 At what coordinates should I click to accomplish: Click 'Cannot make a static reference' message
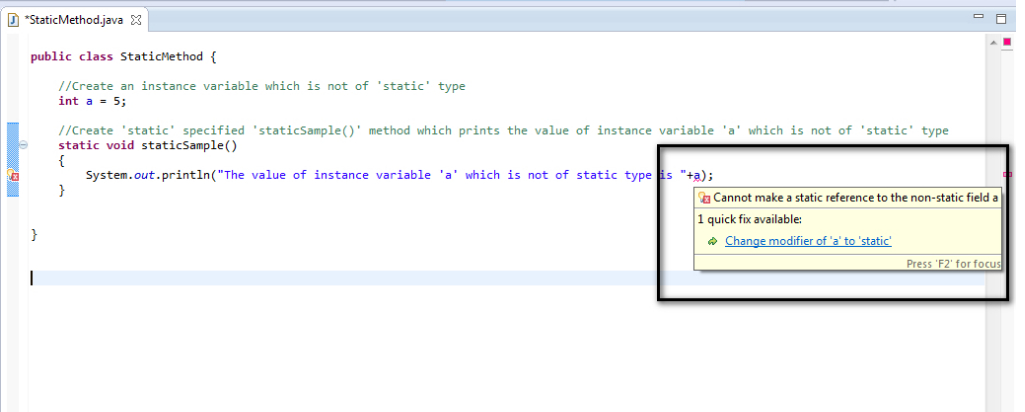pos(856,197)
